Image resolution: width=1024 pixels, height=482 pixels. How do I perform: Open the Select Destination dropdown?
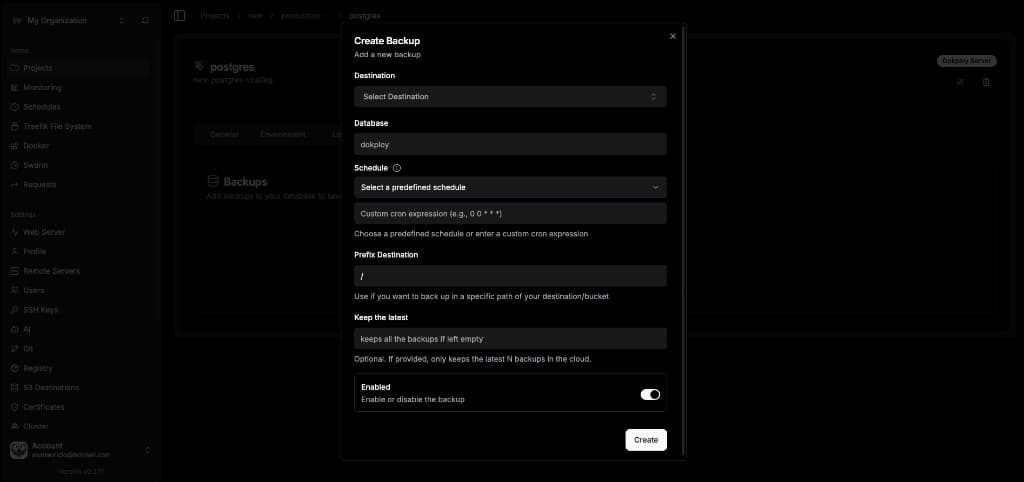[x=510, y=97]
